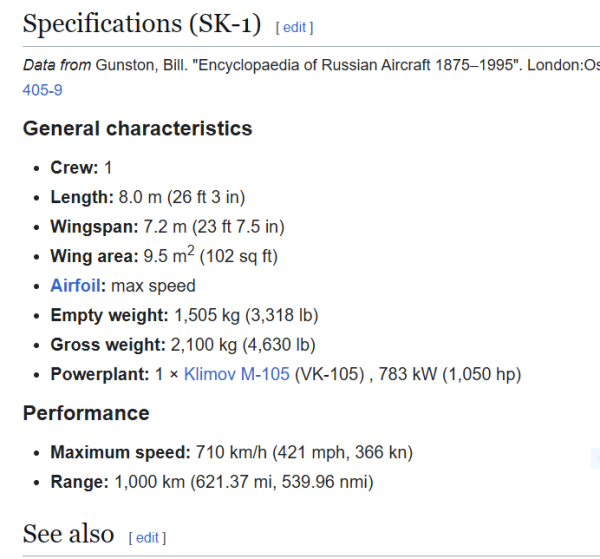Click the Gross weight 2,100 kg entry
Image resolution: width=600 pixels, height=559 pixels.
tap(182, 345)
